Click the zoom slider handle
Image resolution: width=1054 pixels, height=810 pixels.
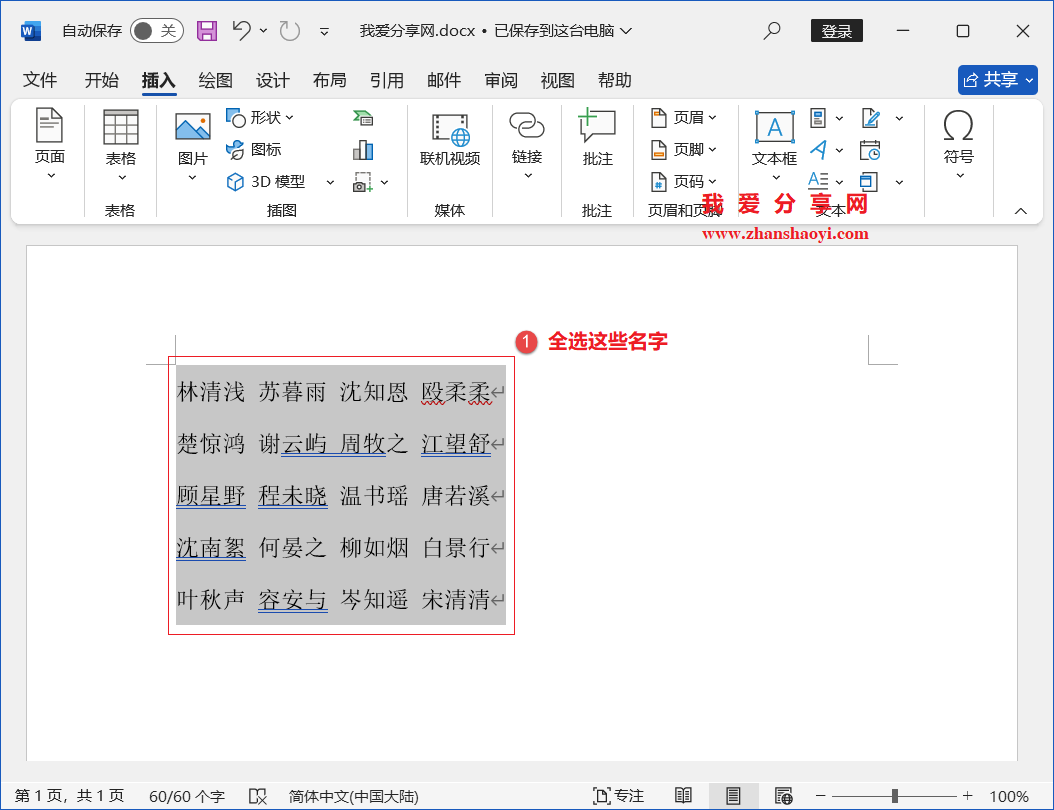(895, 796)
